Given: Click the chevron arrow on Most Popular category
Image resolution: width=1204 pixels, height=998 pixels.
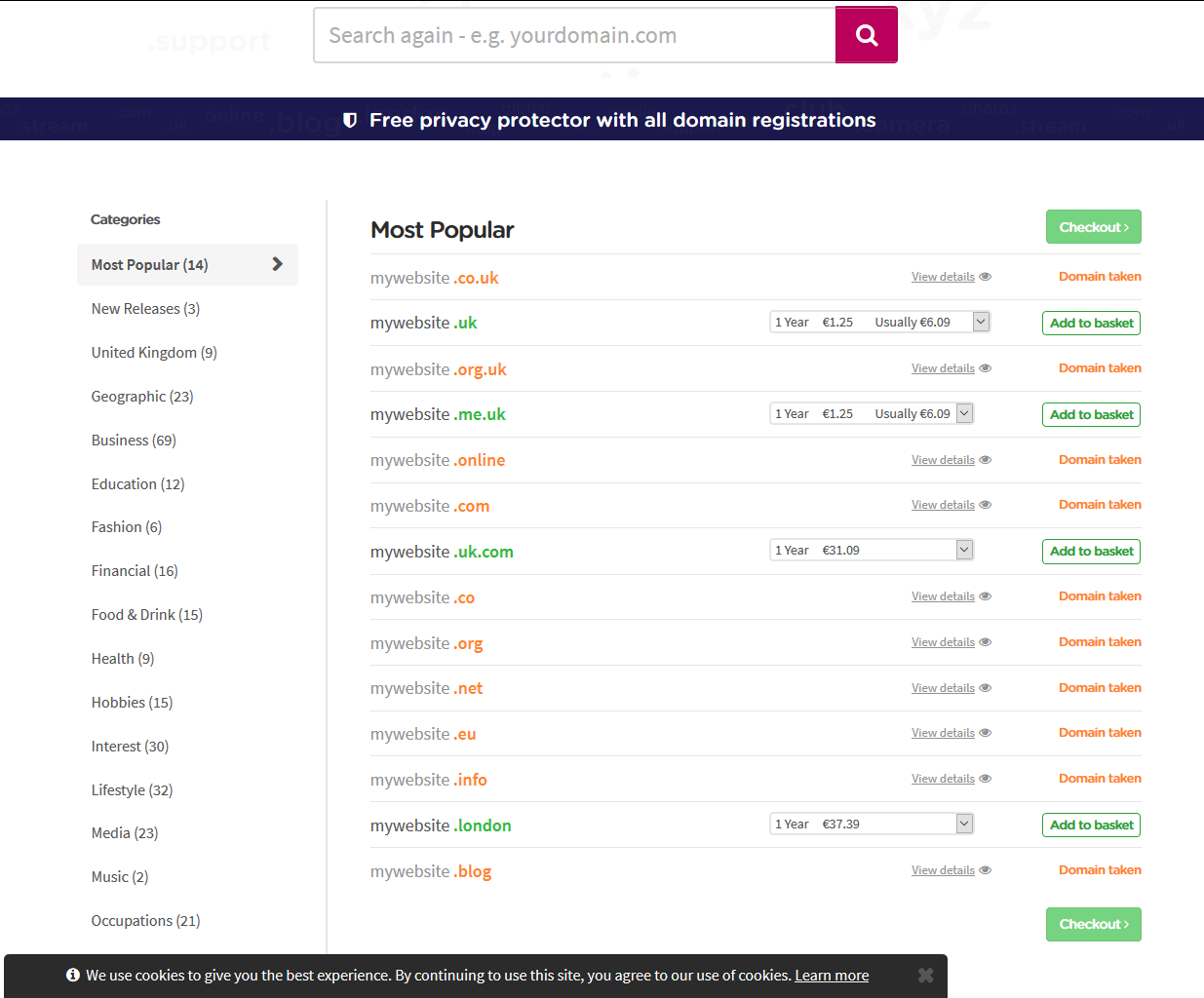Looking at the screenshot, I should 277,264.
